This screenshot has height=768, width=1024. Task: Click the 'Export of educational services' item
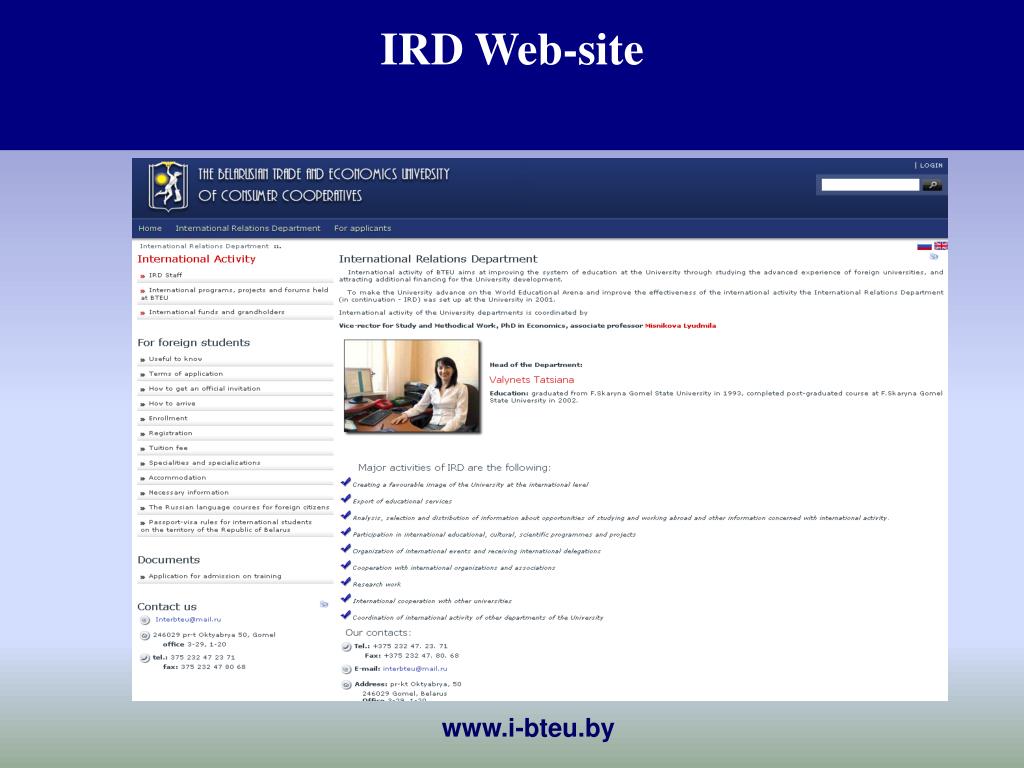click(x=402, y=501)
